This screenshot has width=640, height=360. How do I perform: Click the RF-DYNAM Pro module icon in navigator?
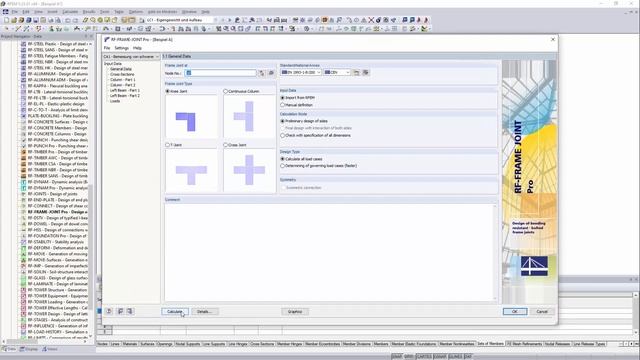click(x=24, y=188)
